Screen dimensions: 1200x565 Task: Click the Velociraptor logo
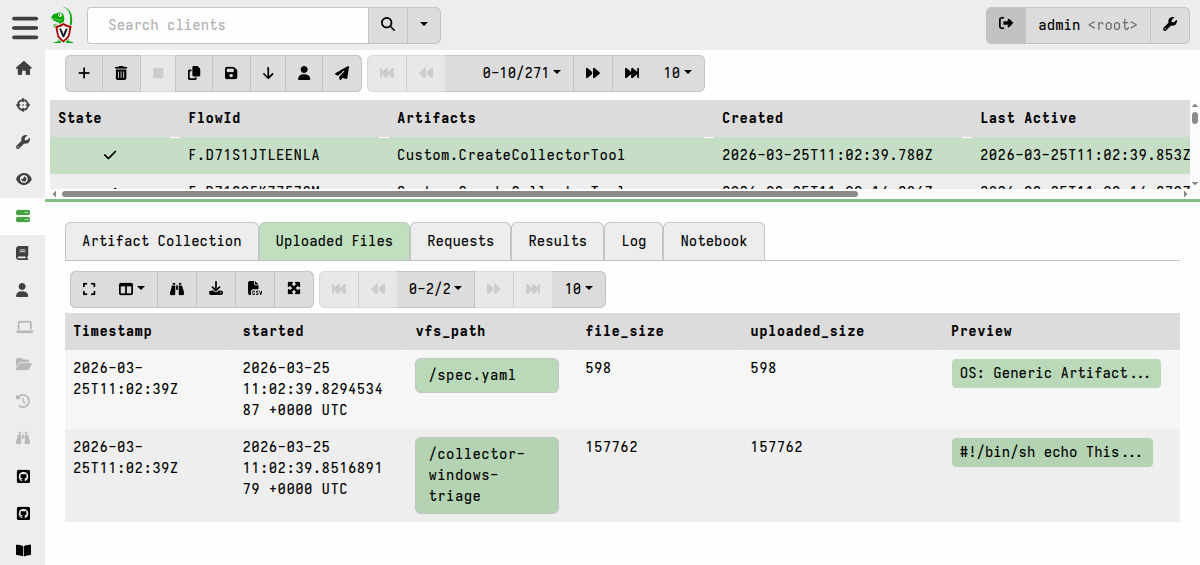[x=63, y=25]
